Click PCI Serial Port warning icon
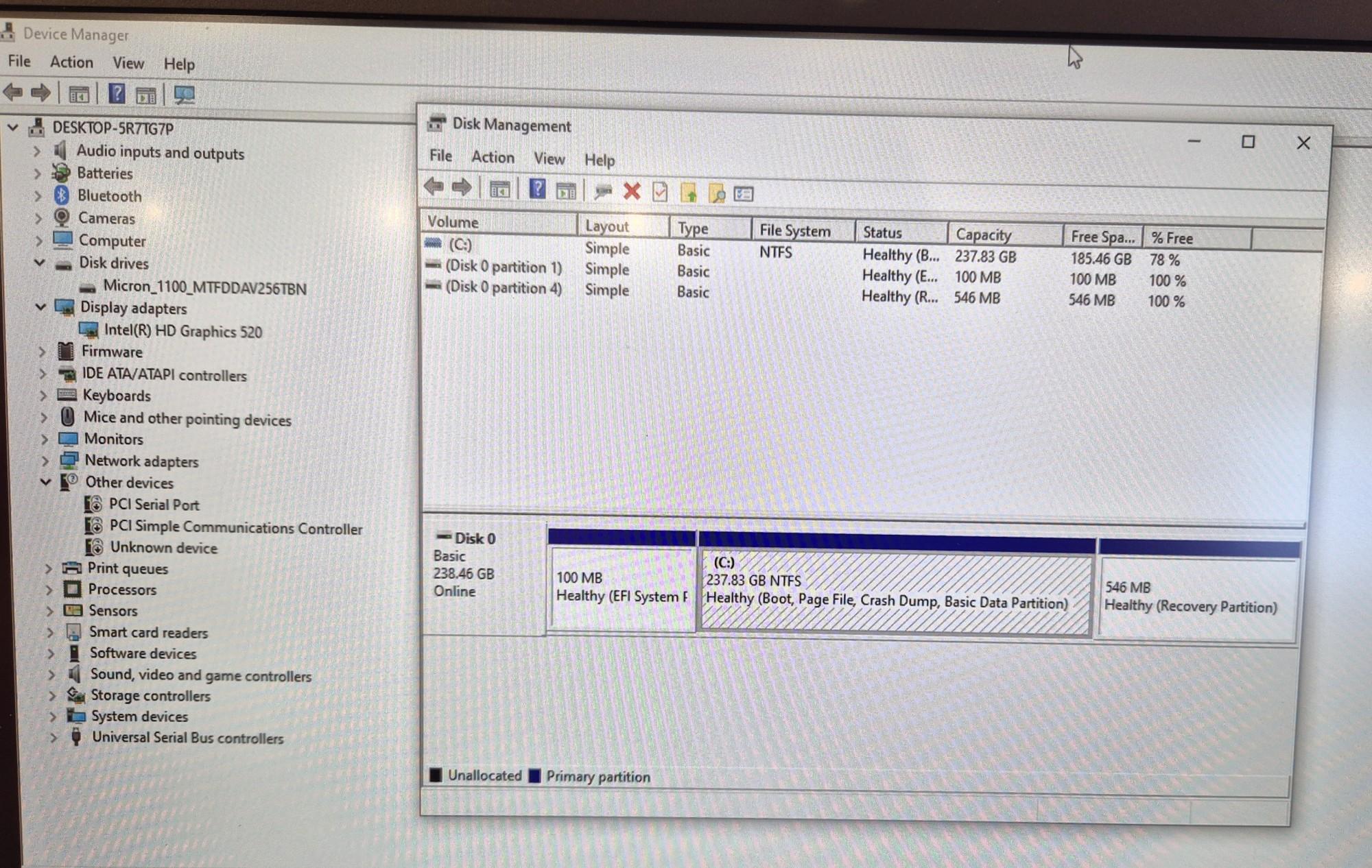The width and height of the screenshot is (1372, 868). (x=93, y=504)
